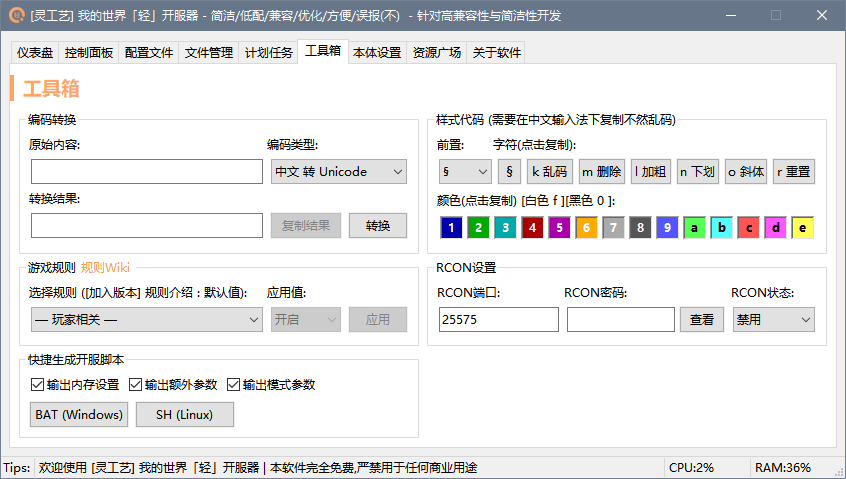The width and height of the screenshot is (846, 479).
Task: Open the 文件管理 tab
Action: (x=208, y=52)
